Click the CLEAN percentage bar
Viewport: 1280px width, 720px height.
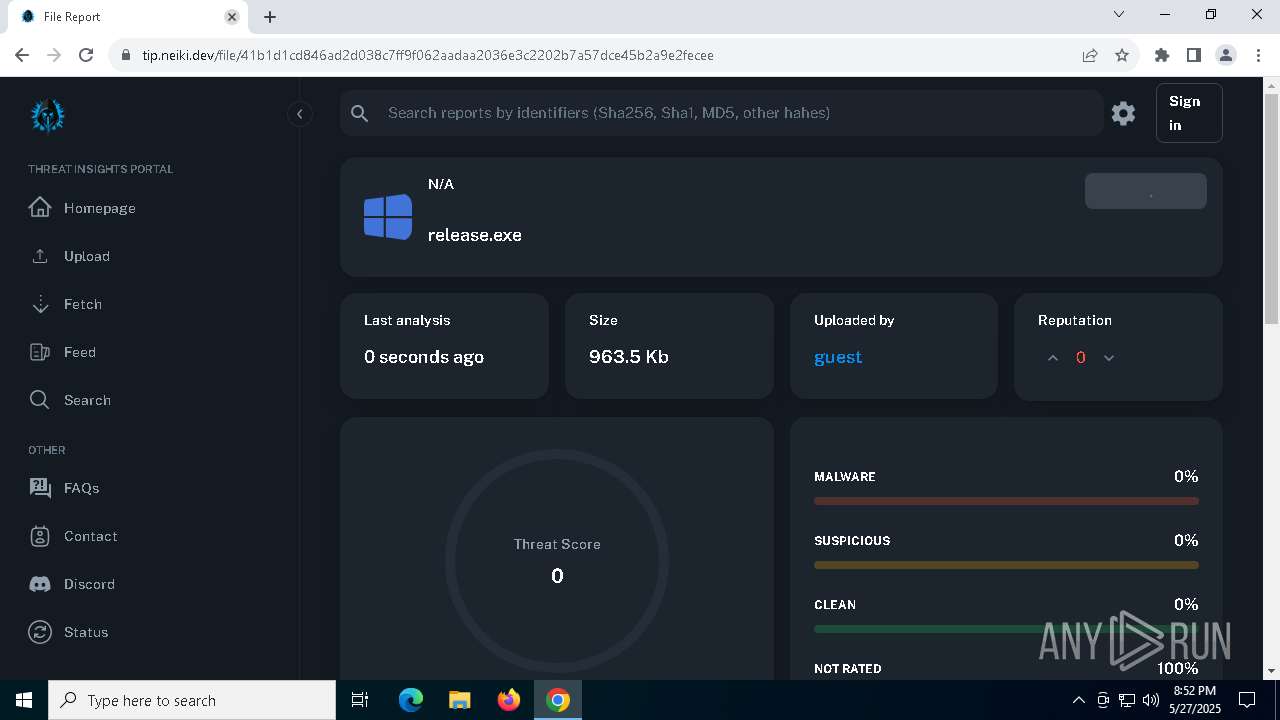[x=1006, y=629]
